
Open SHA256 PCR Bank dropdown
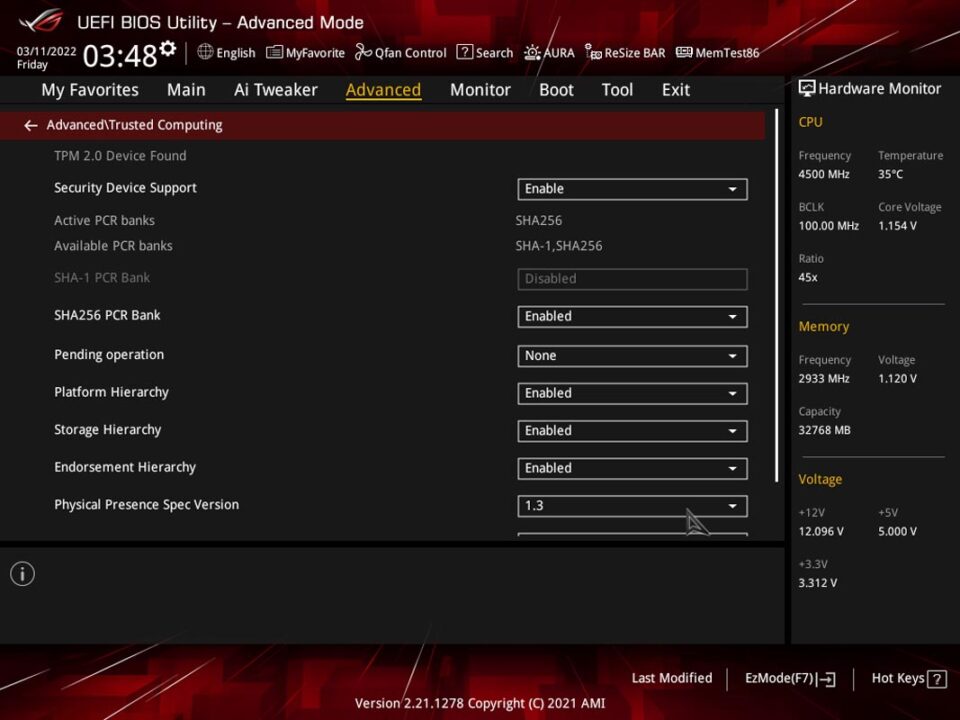(632, 317)
